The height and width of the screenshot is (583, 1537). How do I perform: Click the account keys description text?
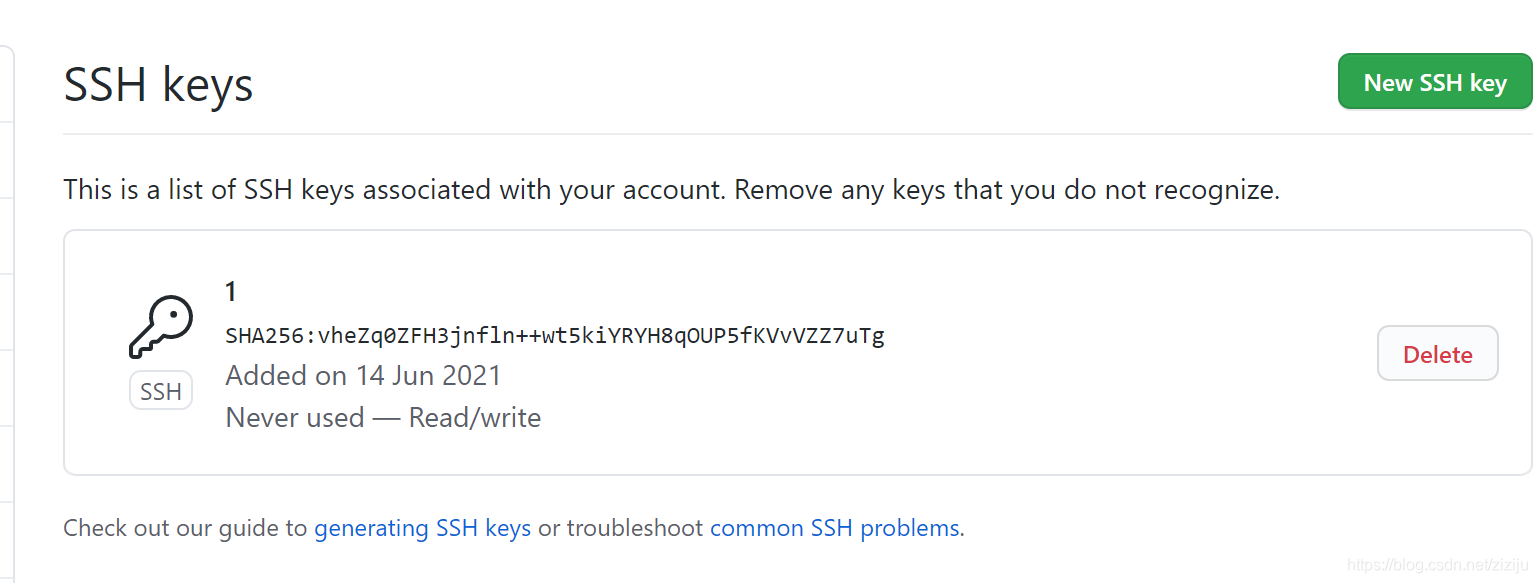[670, 189]
